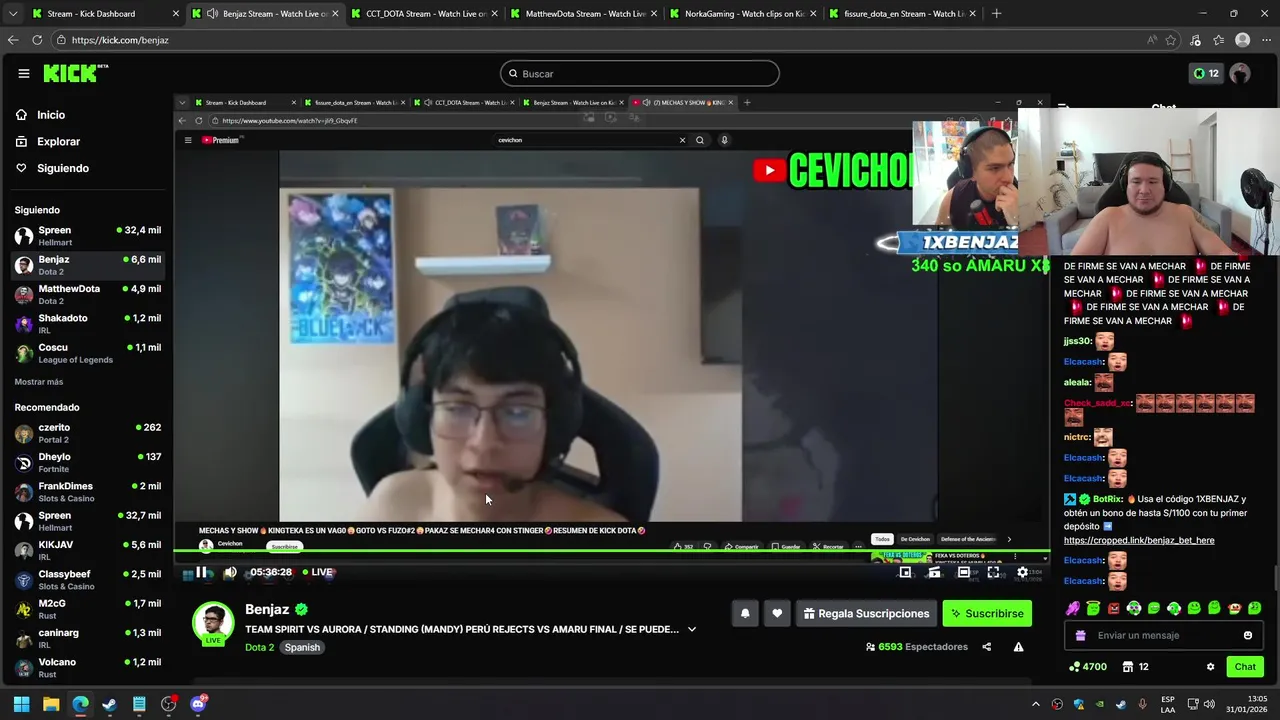Open player settings gear icon
The image size is (1280, 720).
coord(1022,572)
